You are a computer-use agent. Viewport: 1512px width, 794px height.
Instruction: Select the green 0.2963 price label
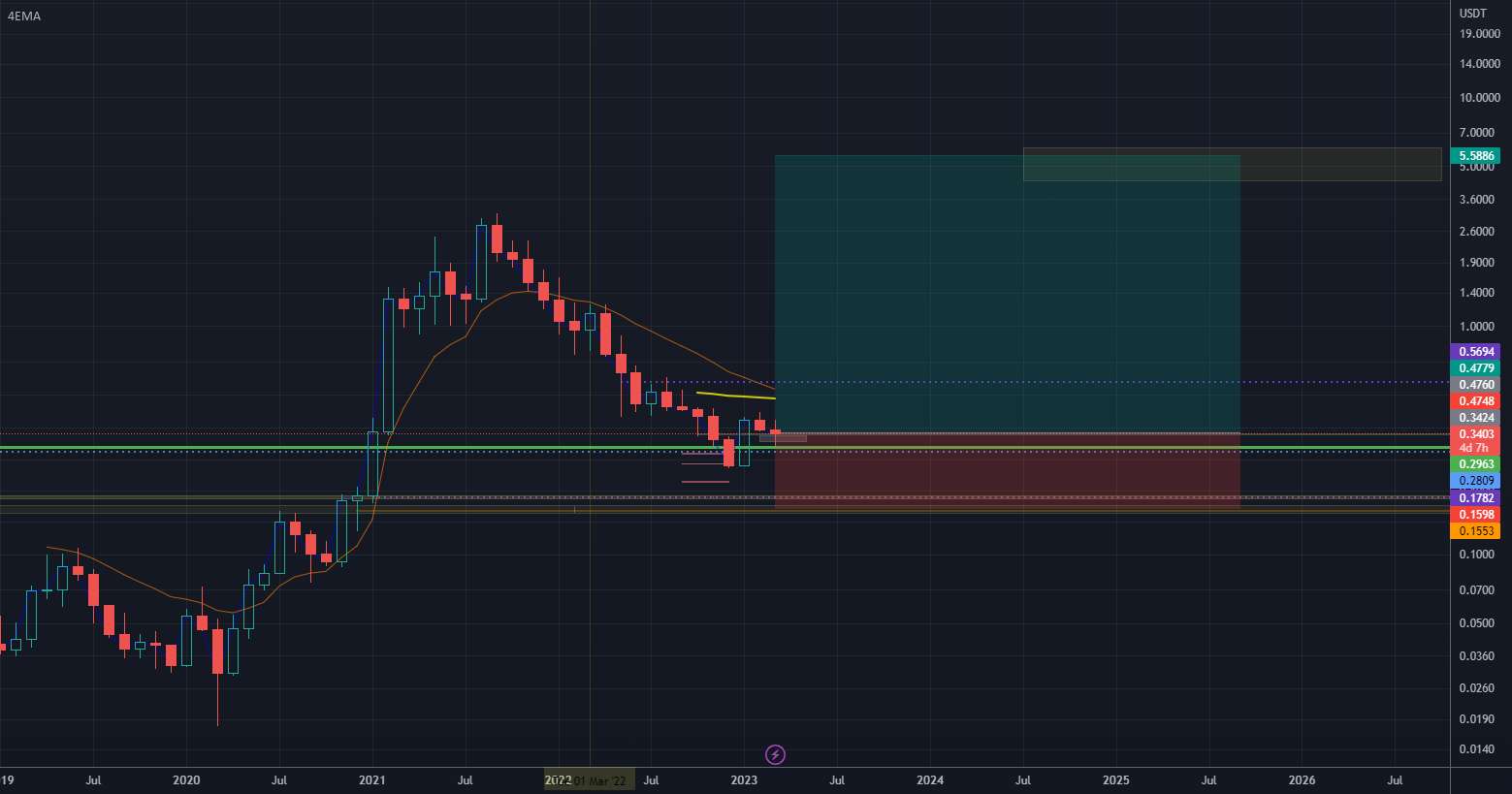1474,464
